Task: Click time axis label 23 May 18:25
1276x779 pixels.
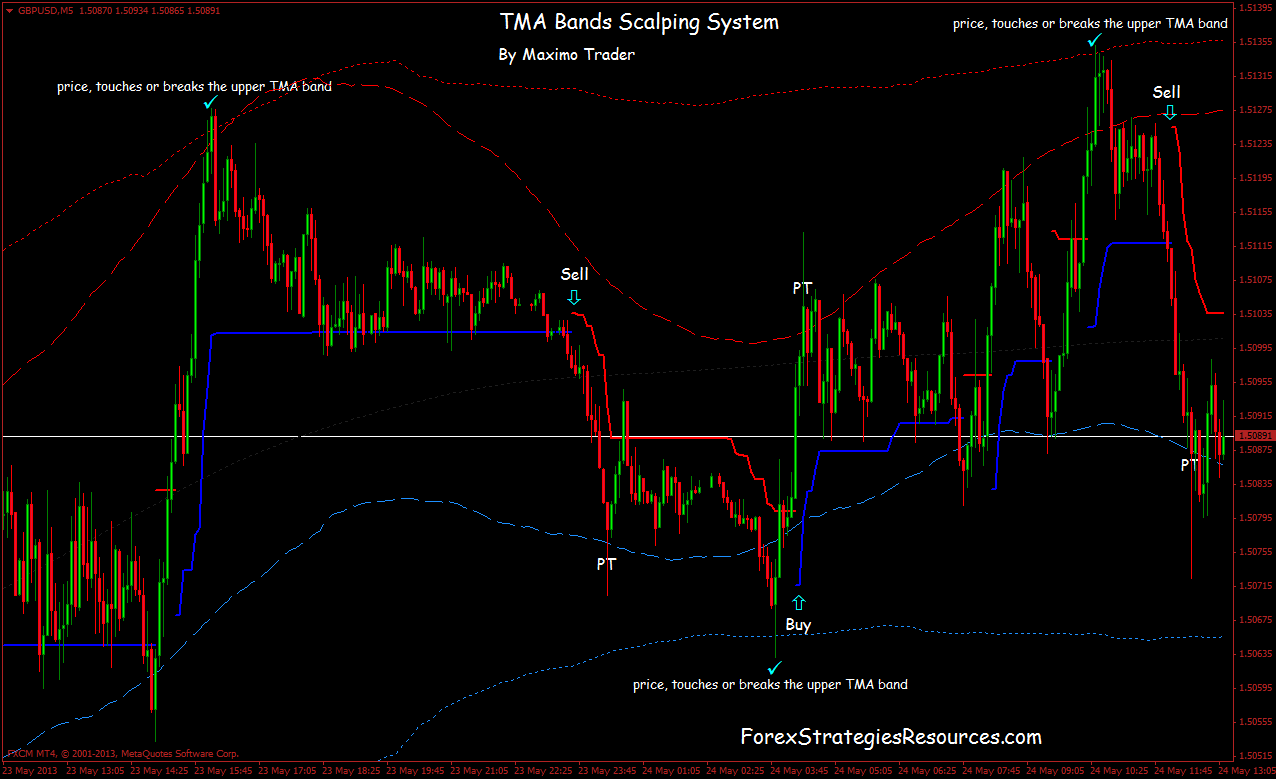Action: [x=351, y=772]
